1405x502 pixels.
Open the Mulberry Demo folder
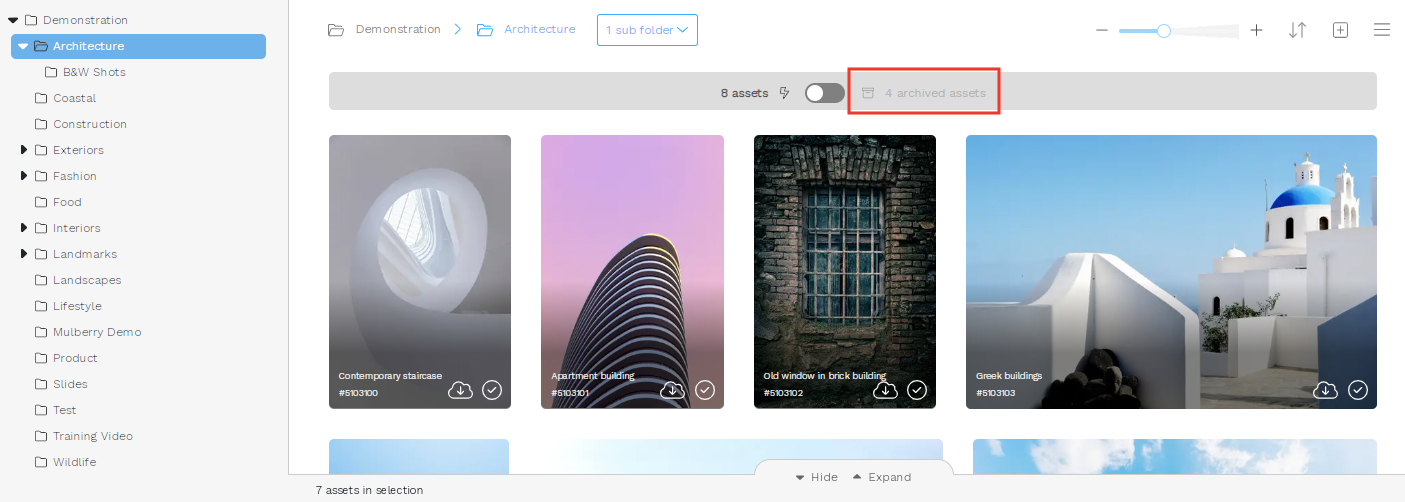point(97,332)
